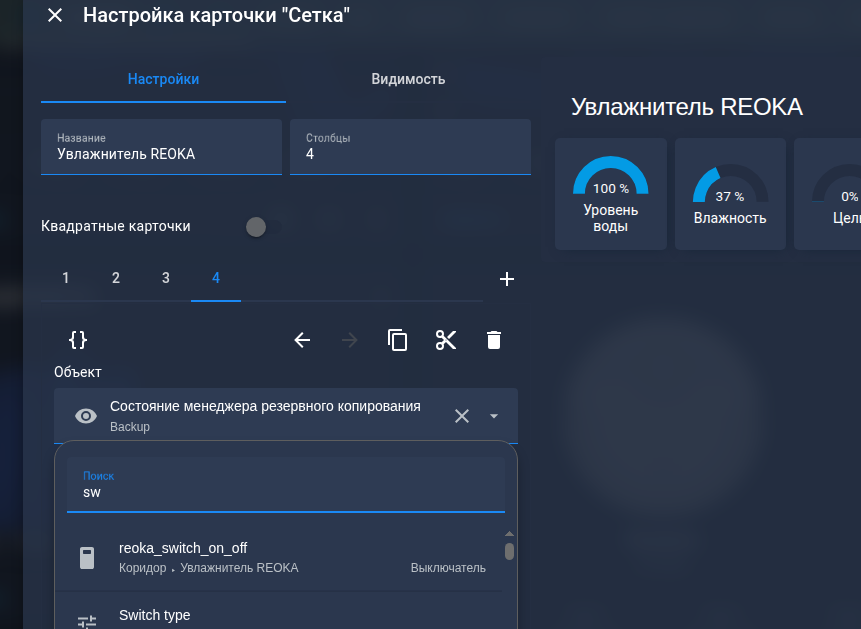Copy the card with the copy icon

(x=398, y=340)
